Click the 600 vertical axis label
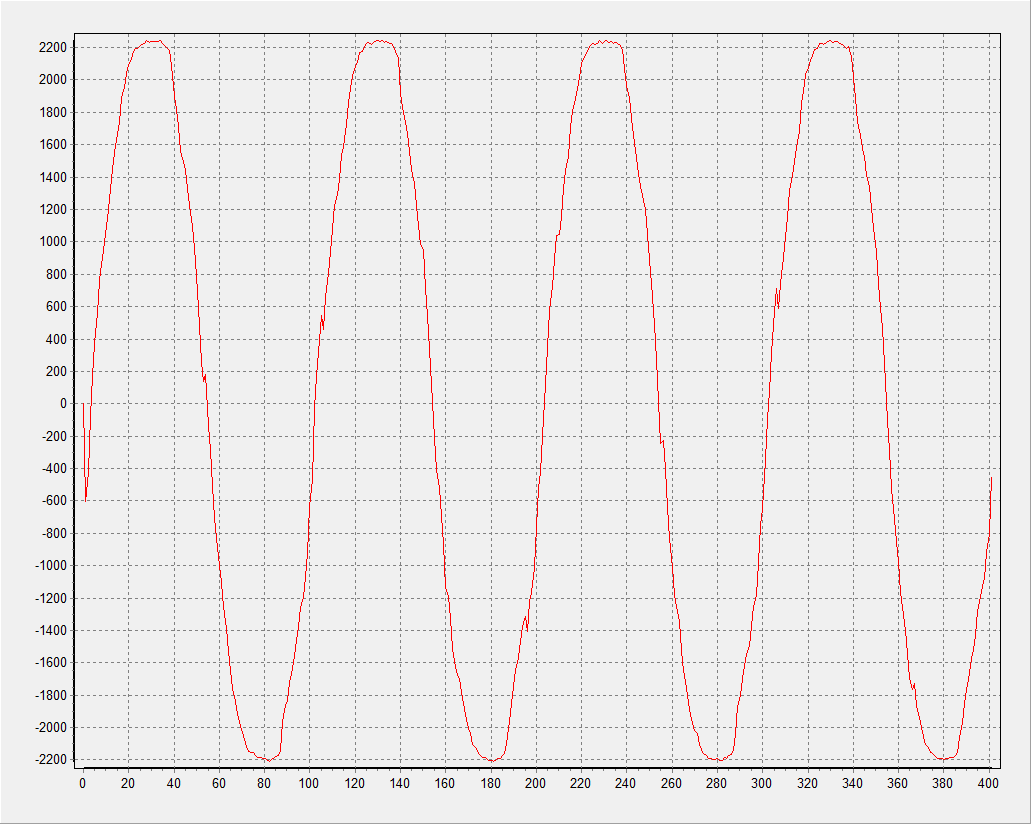The image size is (1031, 824). [x=57, y=307]
